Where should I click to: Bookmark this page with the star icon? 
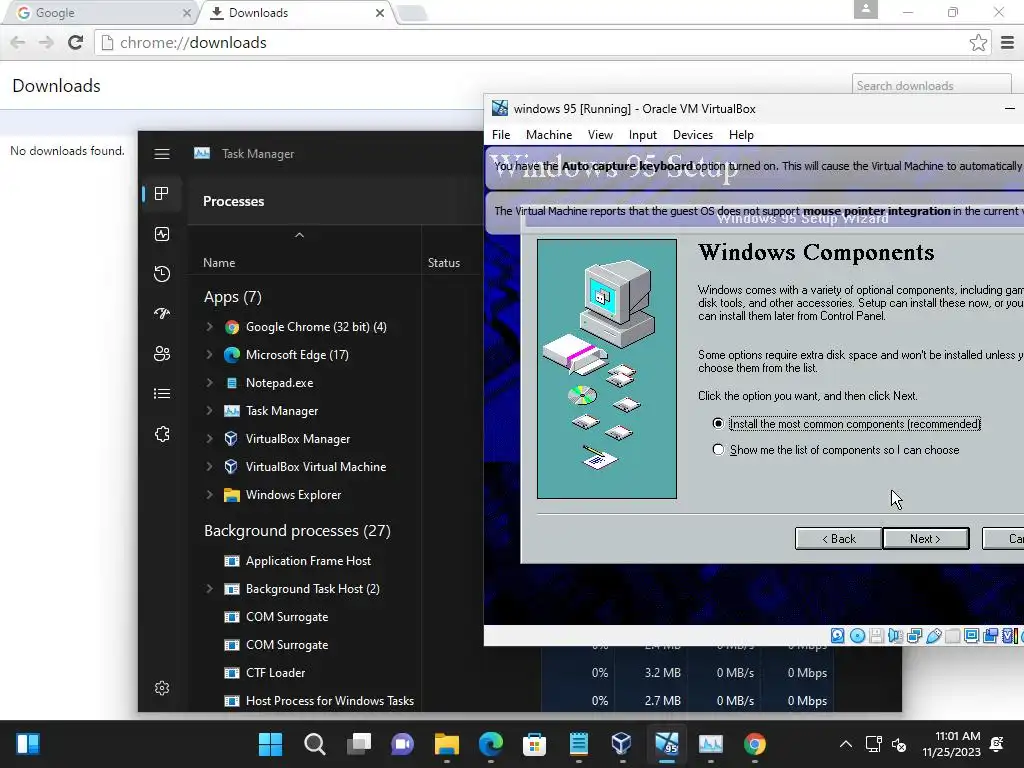point(978,42)
